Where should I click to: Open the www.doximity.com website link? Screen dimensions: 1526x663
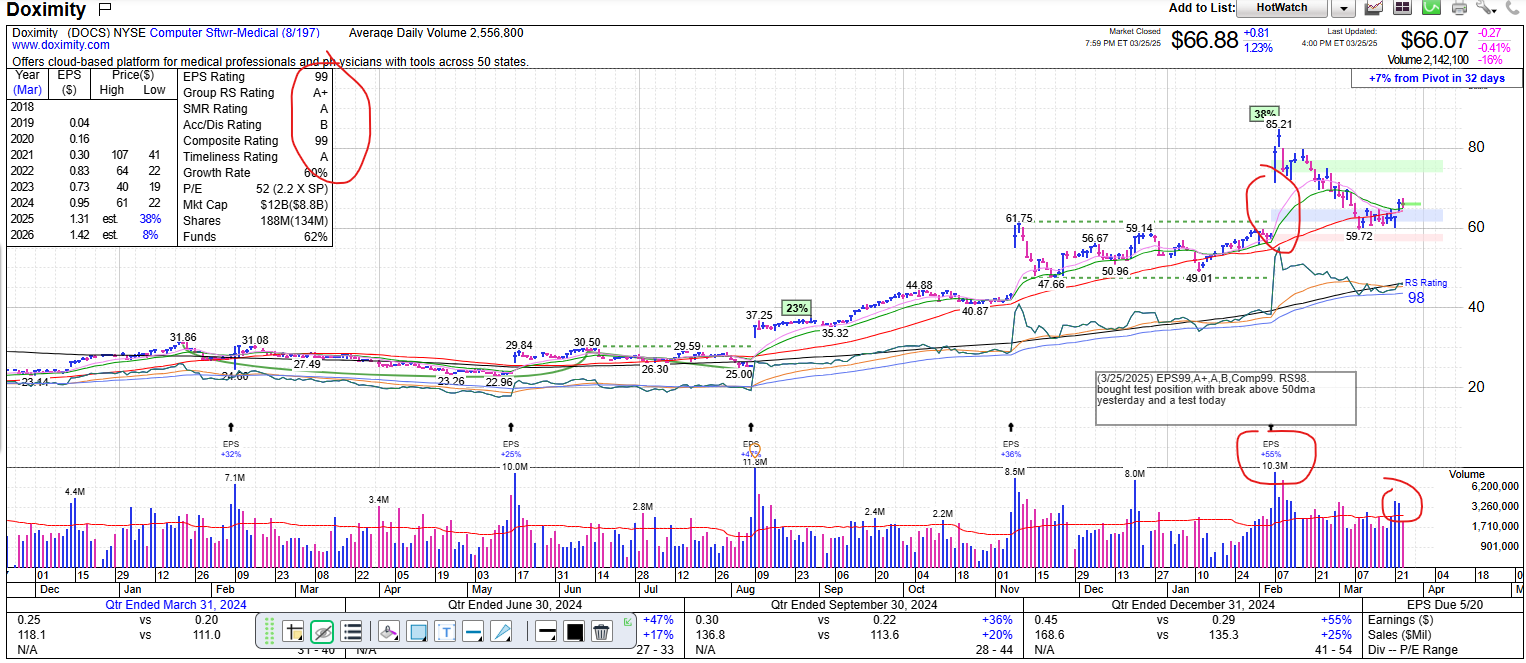tap(61, 45)
